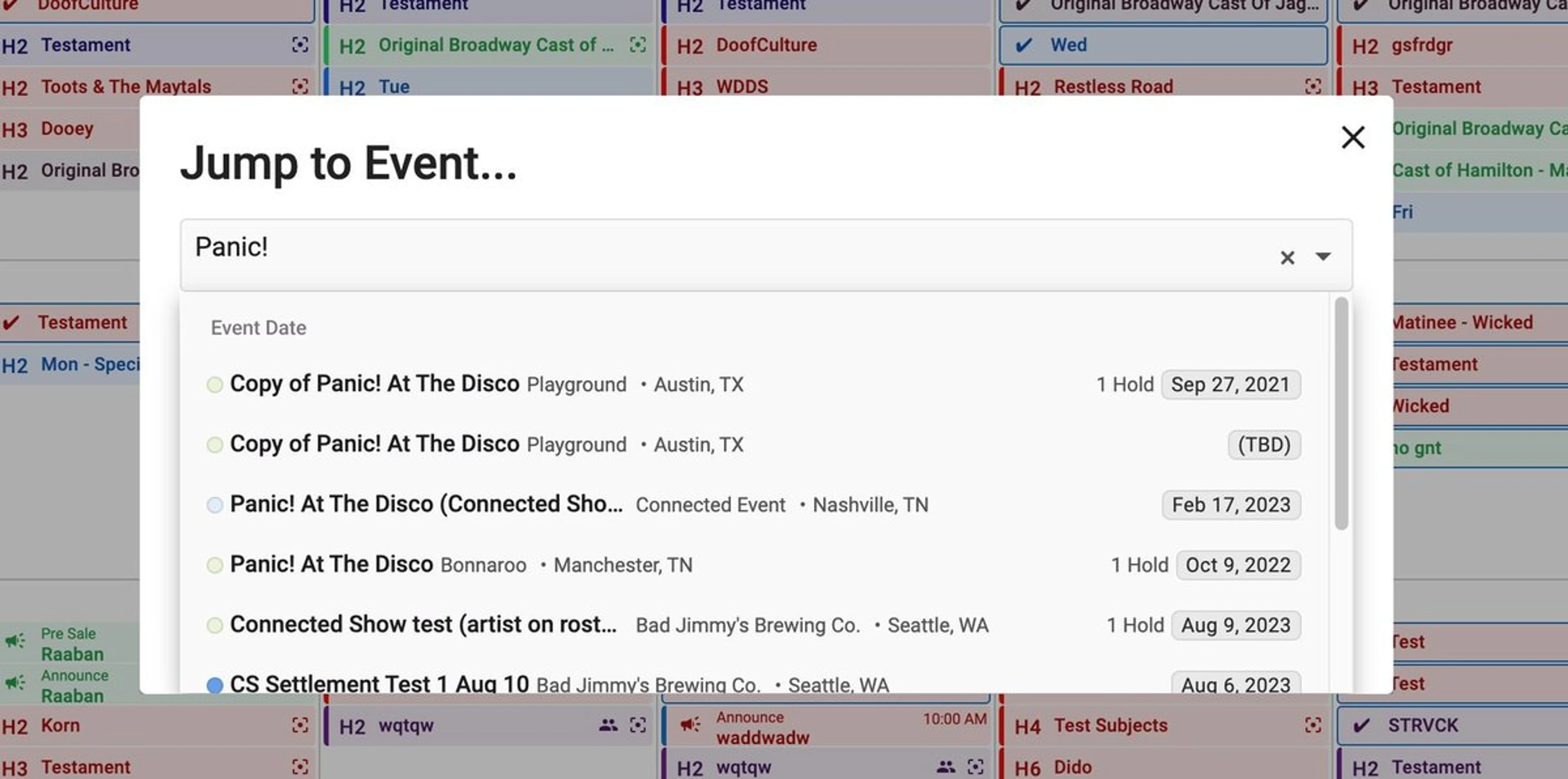Viewport: 1568px width, 779px height.
Task: Click status dot for Connected Show test result
Action: [215, 625]
